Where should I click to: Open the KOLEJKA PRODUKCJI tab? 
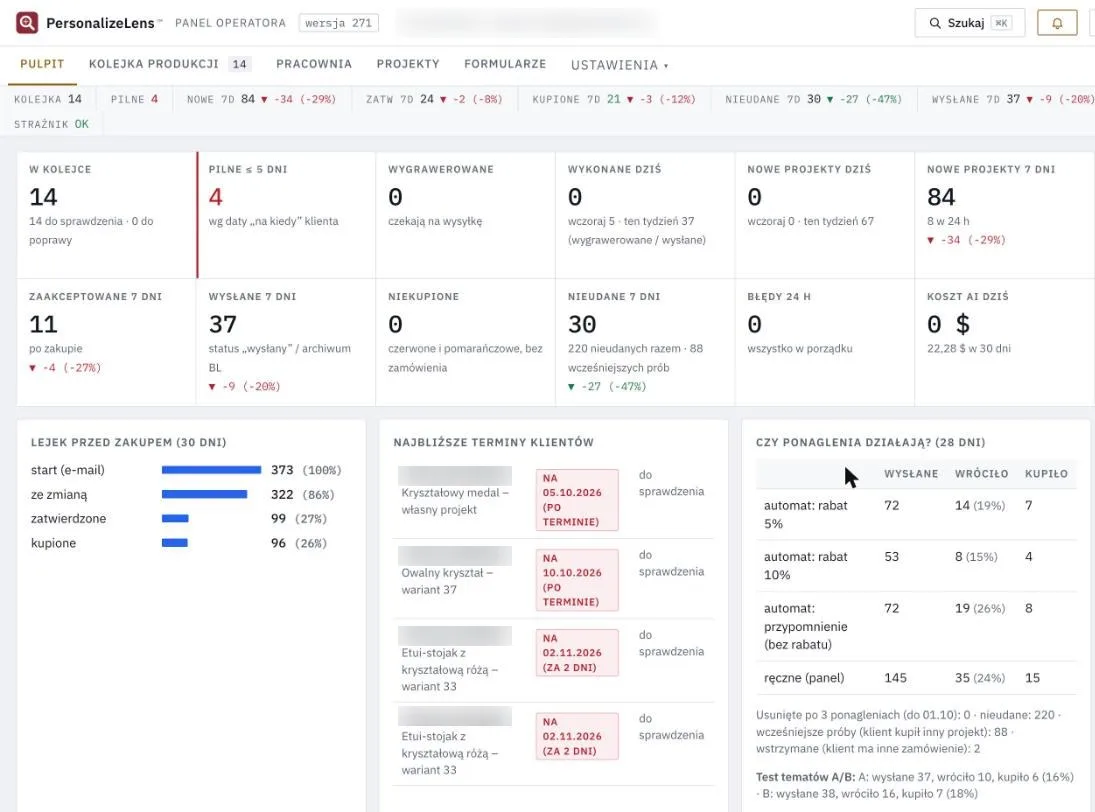[169, 64]
